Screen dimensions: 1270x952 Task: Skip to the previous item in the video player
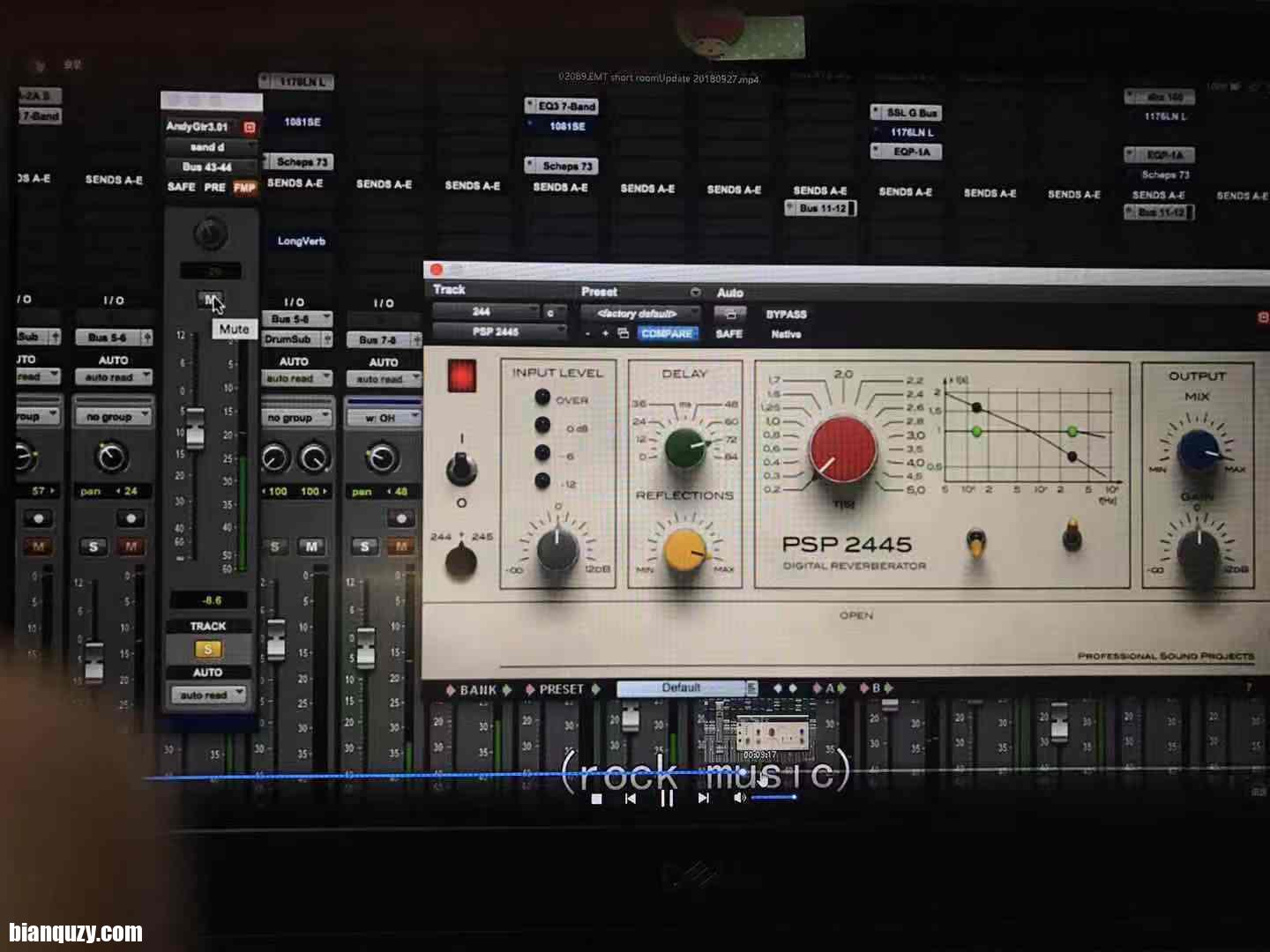[x=630, y=799]
